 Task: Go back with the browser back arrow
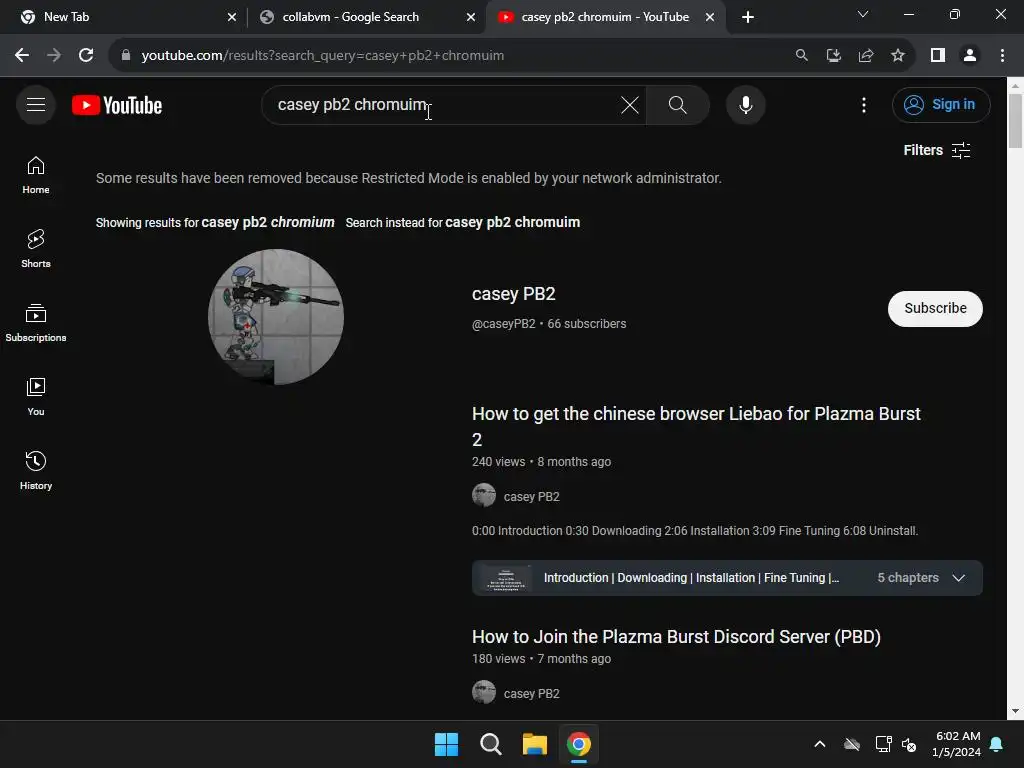(x=22, y=56)
